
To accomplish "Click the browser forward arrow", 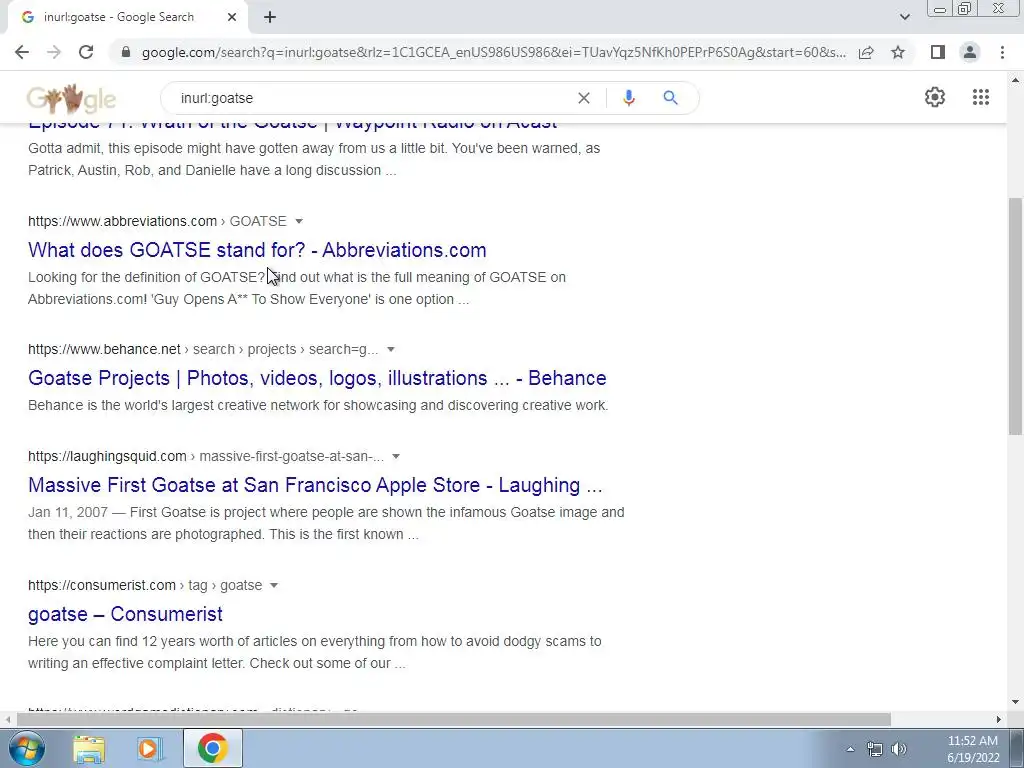I will point(54,52).
